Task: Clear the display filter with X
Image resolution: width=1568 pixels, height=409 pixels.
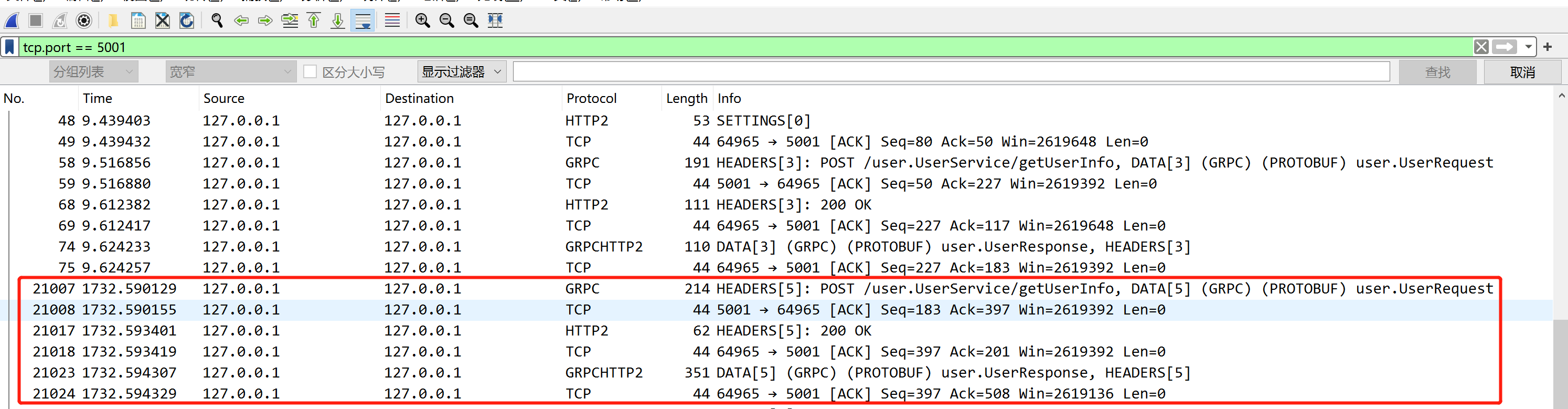Action: pos(1481,47)
